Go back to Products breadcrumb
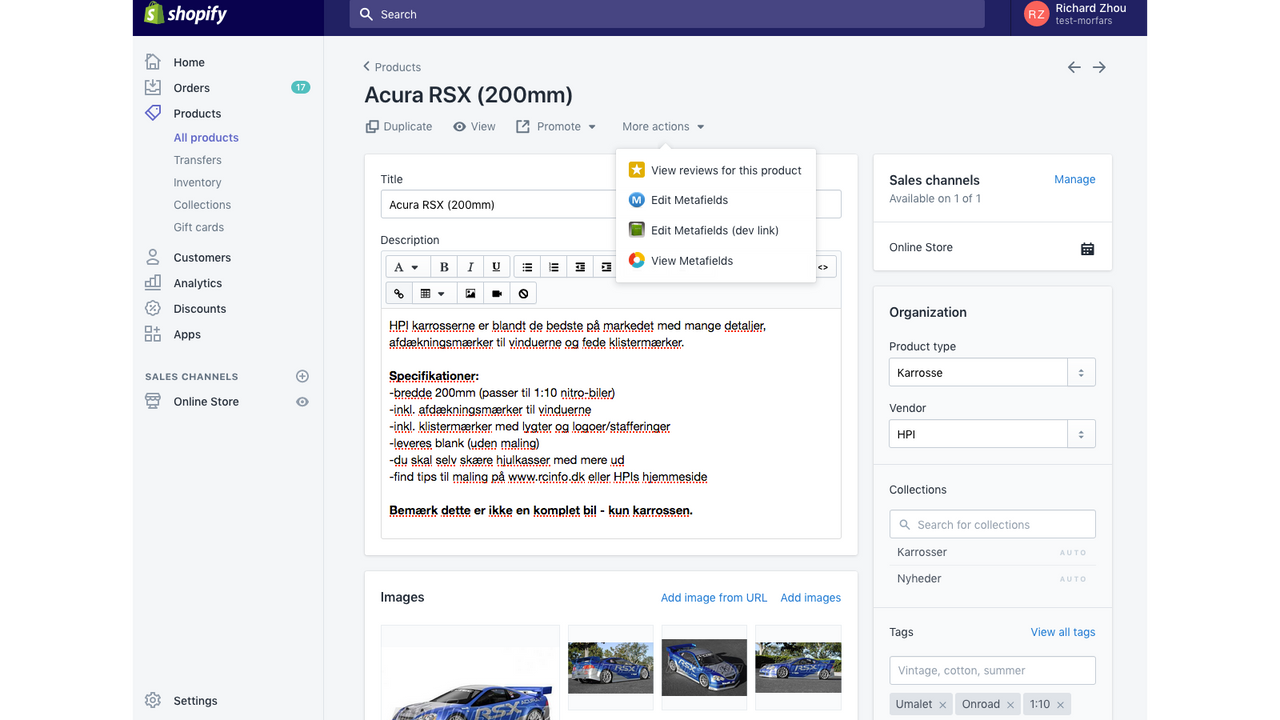1280x720 pixels. coord(392,67)
